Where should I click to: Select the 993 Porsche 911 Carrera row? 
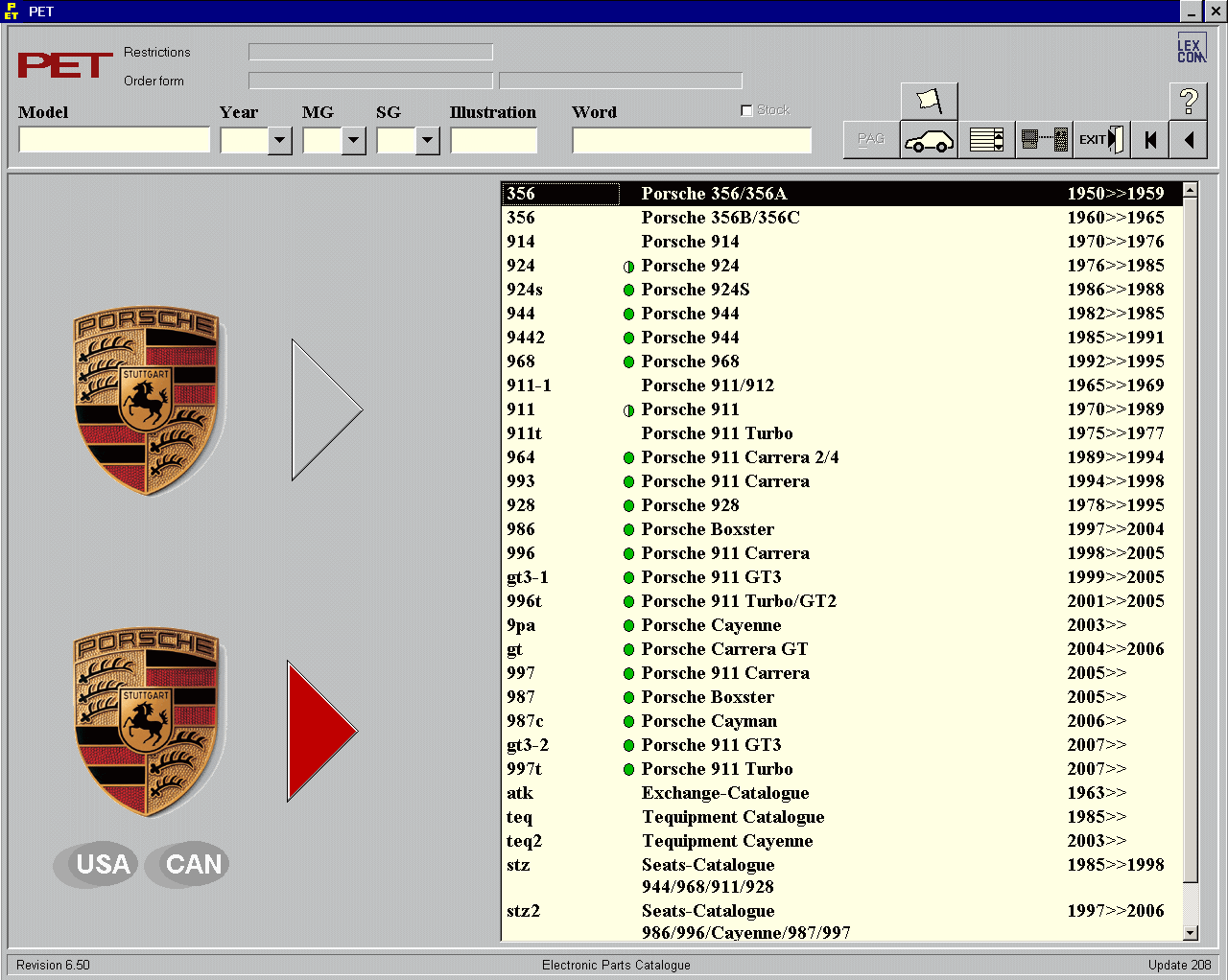[x=841, y=481]
